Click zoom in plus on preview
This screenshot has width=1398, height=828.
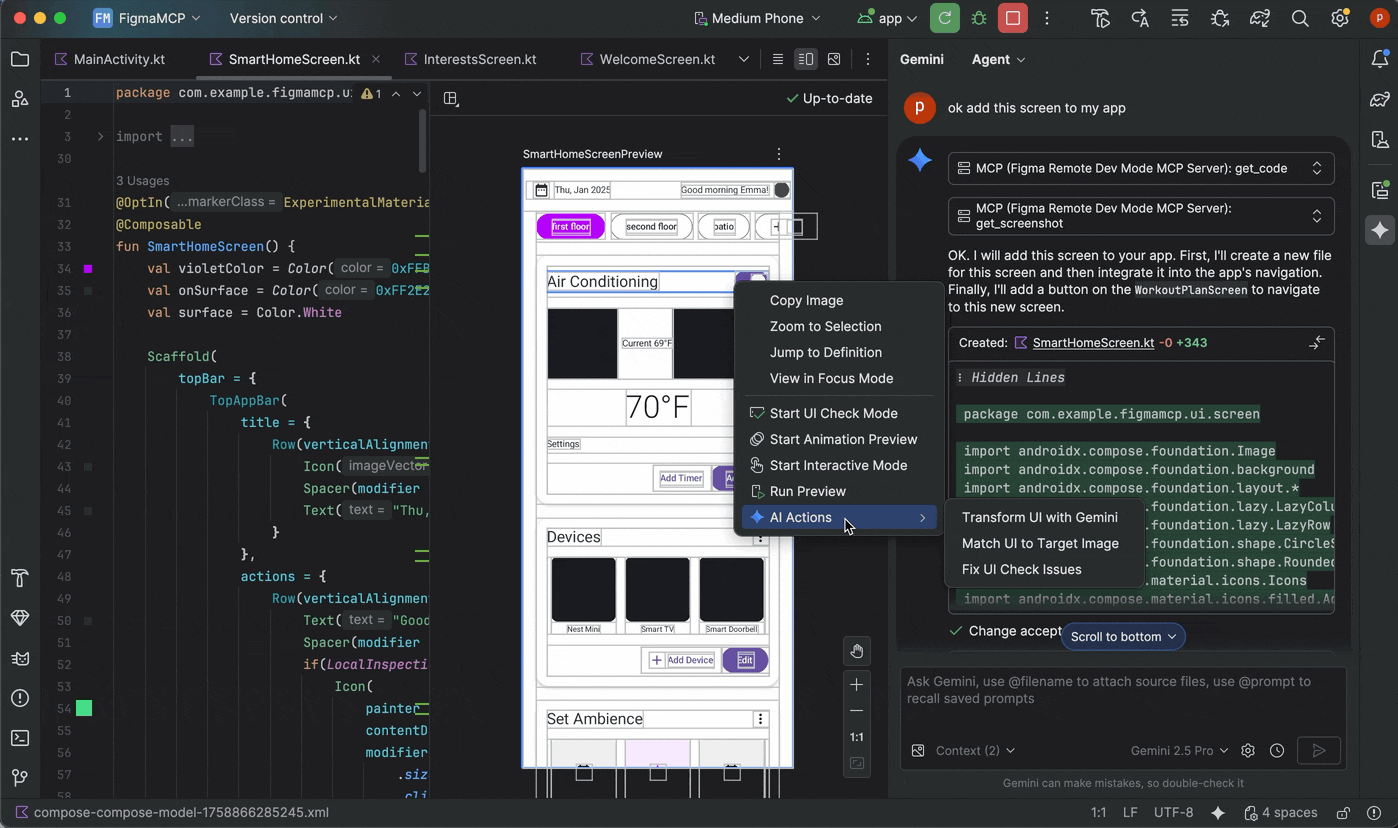tap(857, 685)
